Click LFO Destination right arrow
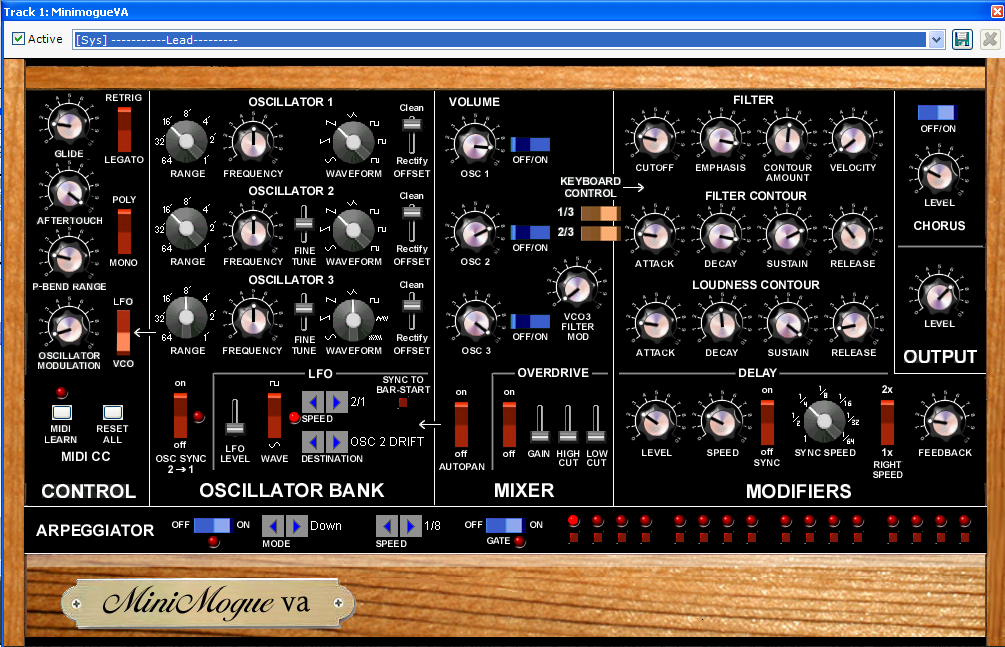 tap(336, 442)
